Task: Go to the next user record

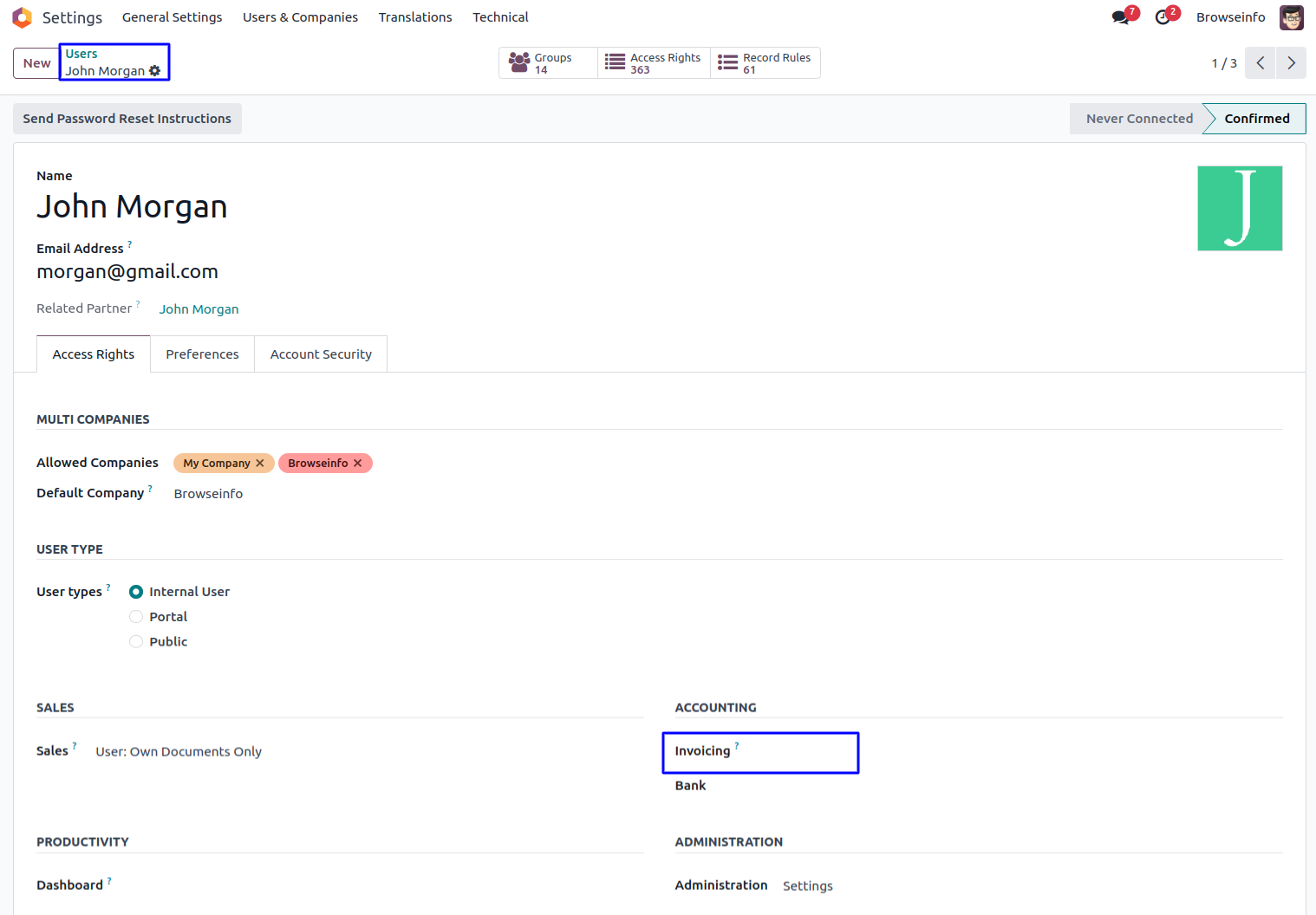Action: 1291,63
